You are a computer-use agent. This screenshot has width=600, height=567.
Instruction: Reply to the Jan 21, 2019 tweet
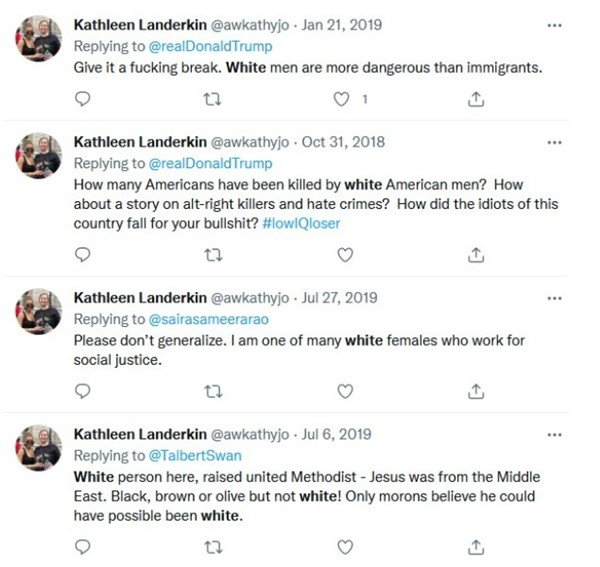tap(82, 99)
